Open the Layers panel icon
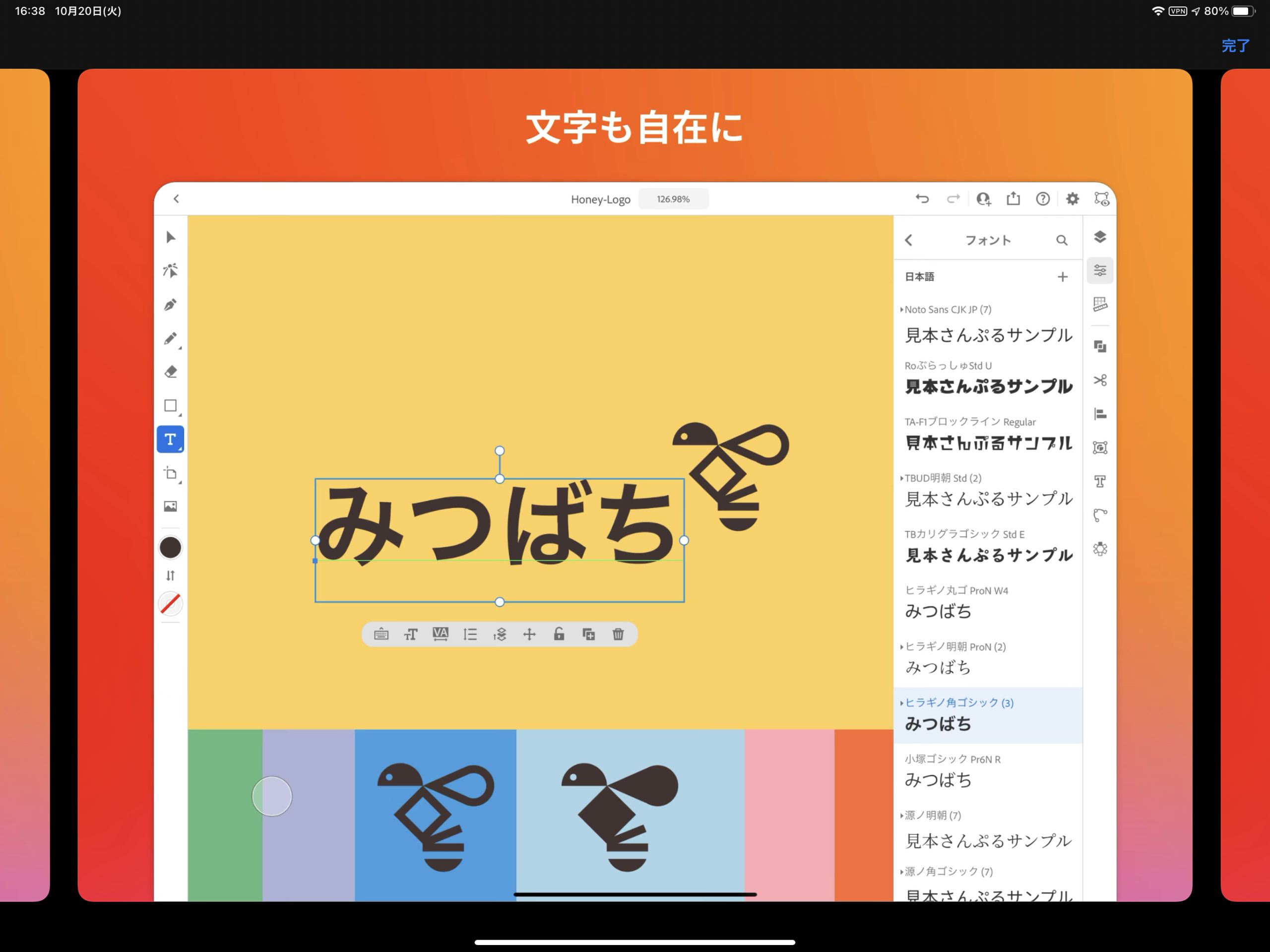The image size is (1270, 952). click(x=1099, y=237)
